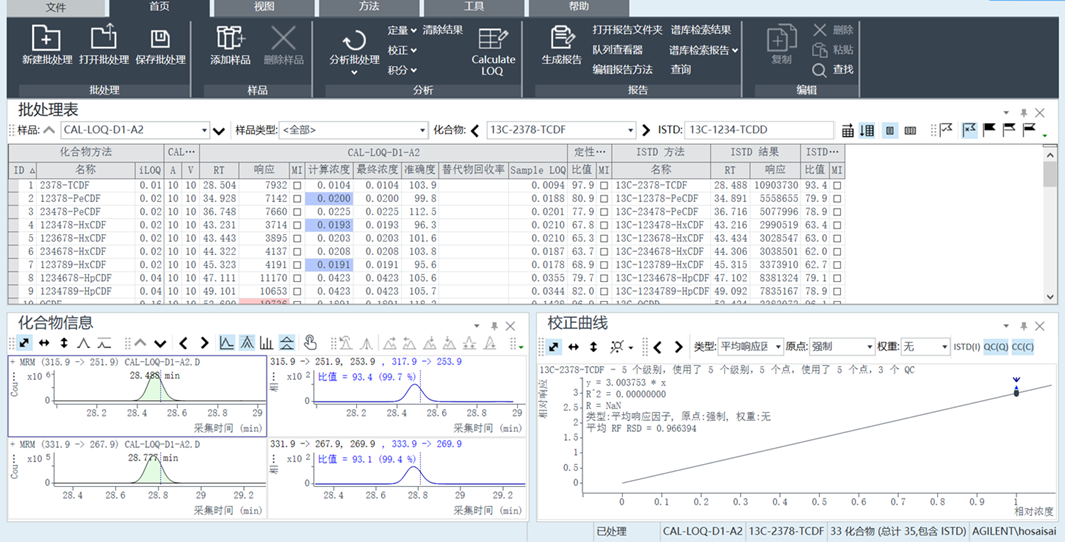Click 打开报告文件夹 button

pyautogui.click(x=627, y=30)
